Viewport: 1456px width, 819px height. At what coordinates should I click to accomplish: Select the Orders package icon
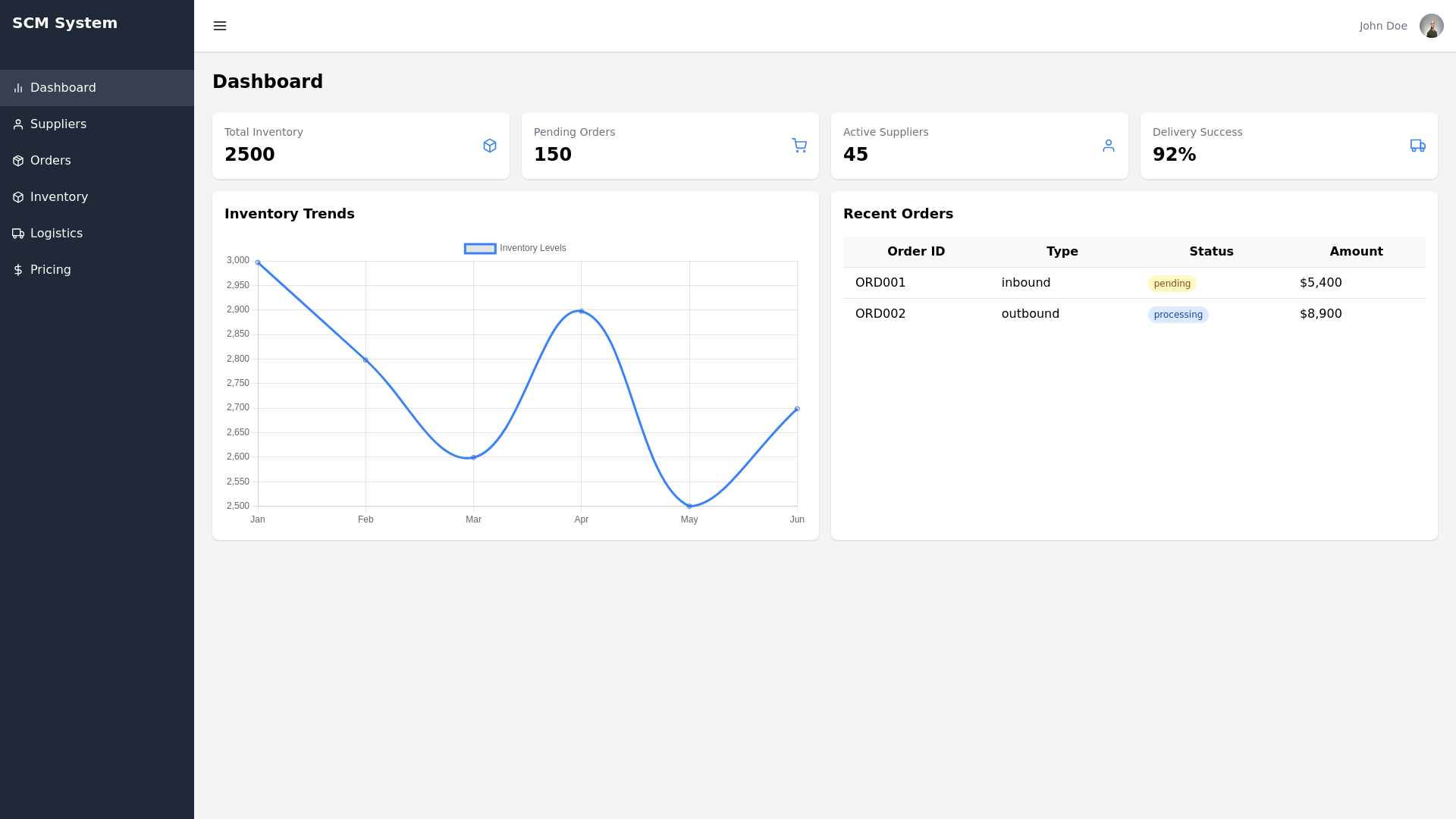[x=18, y=160]
